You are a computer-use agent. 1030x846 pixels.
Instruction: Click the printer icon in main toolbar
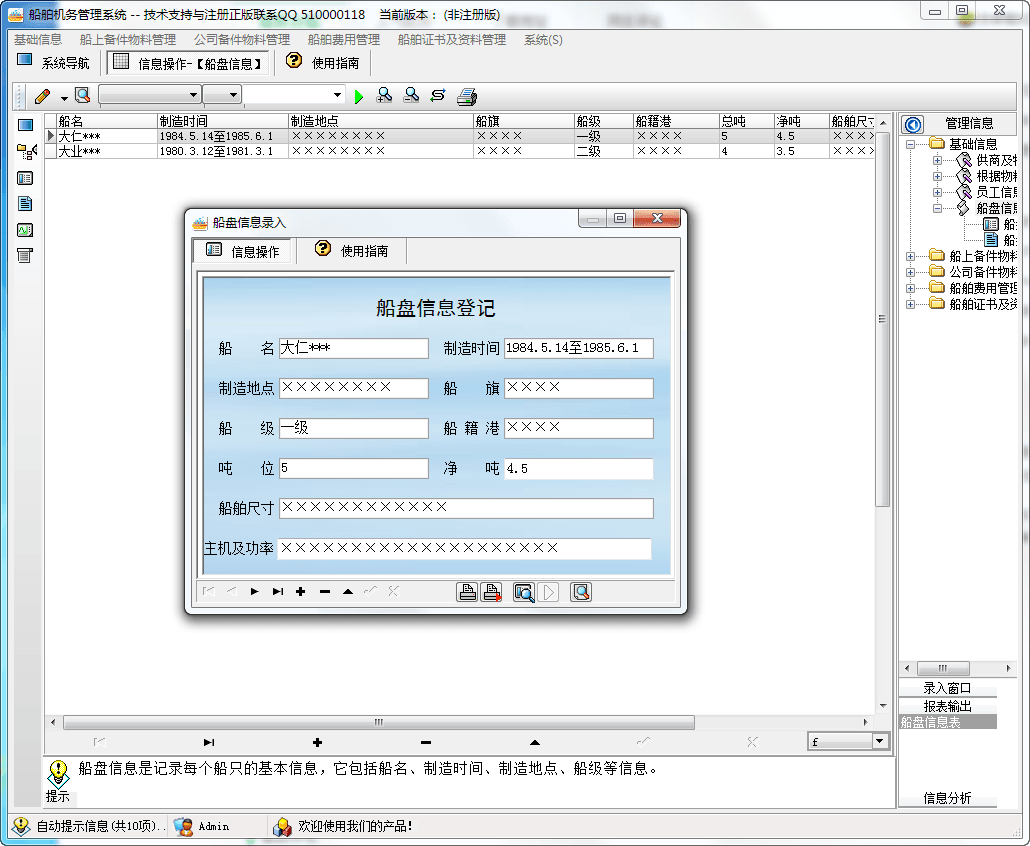tap(466, 96)
